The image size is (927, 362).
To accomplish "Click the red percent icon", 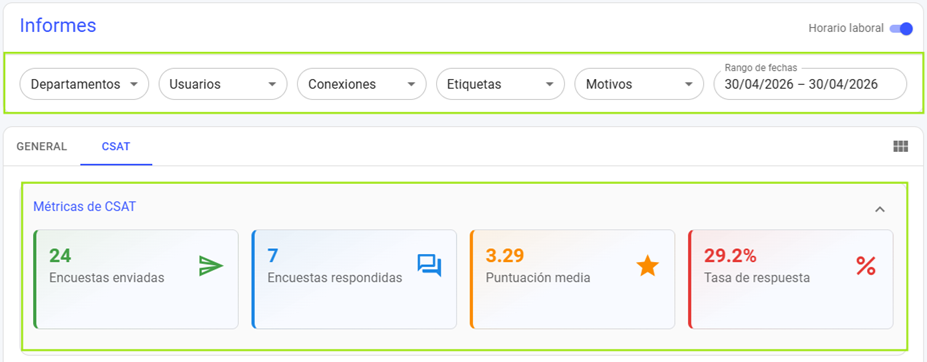I will click(866, 266).
